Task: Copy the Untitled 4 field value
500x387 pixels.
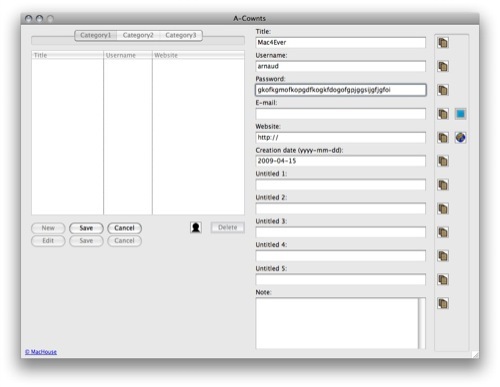Action: (x=443, y=256)
